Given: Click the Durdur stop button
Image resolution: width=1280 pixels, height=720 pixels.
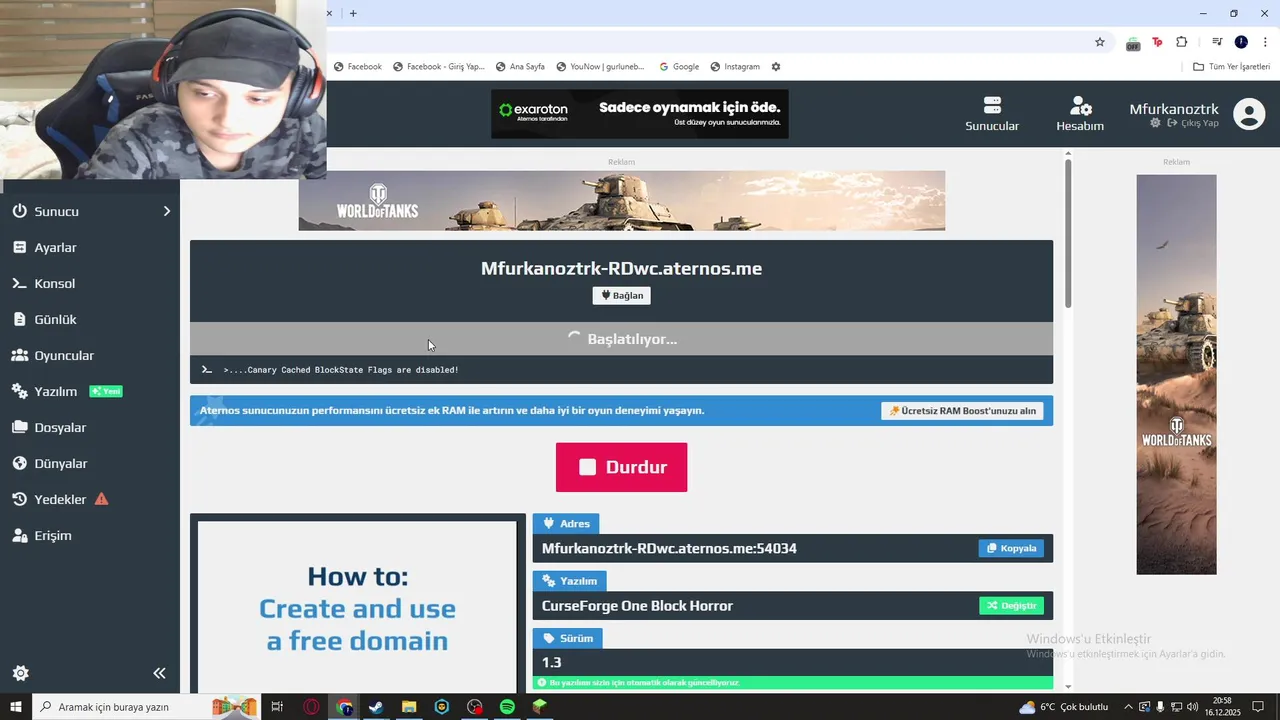Looking at the screenshot, I should point(621,467).
